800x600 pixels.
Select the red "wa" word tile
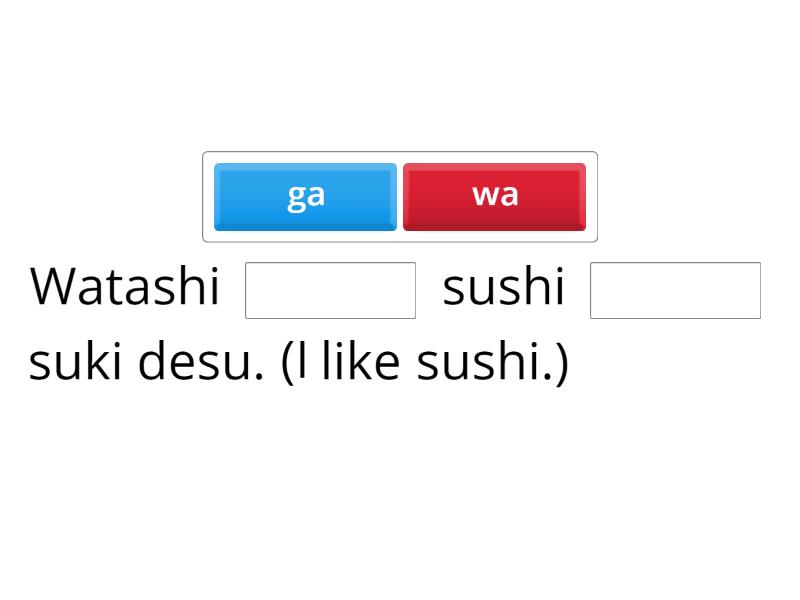(x=494, y=196)
